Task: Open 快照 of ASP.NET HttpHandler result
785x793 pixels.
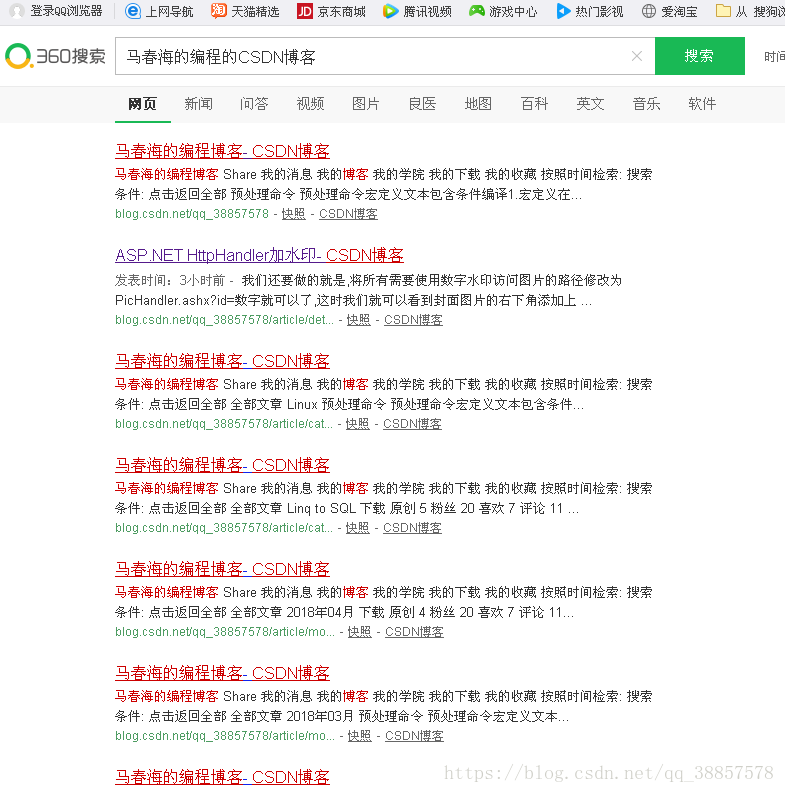Action: click(x=359, y=320)
